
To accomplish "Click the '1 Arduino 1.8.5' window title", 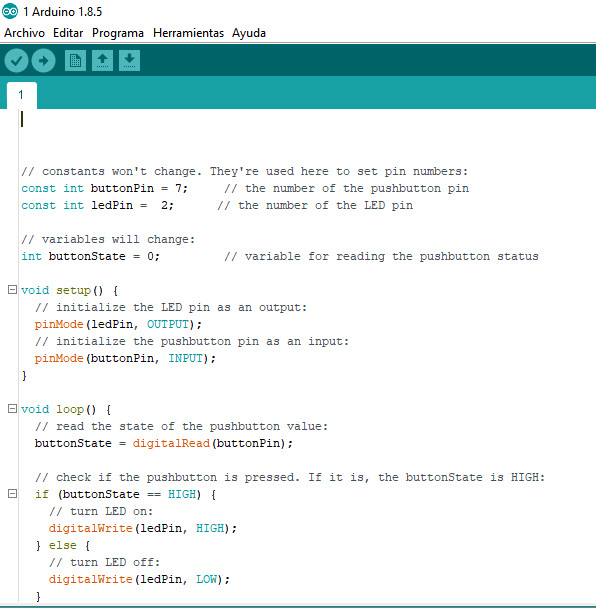I will 62,12.
